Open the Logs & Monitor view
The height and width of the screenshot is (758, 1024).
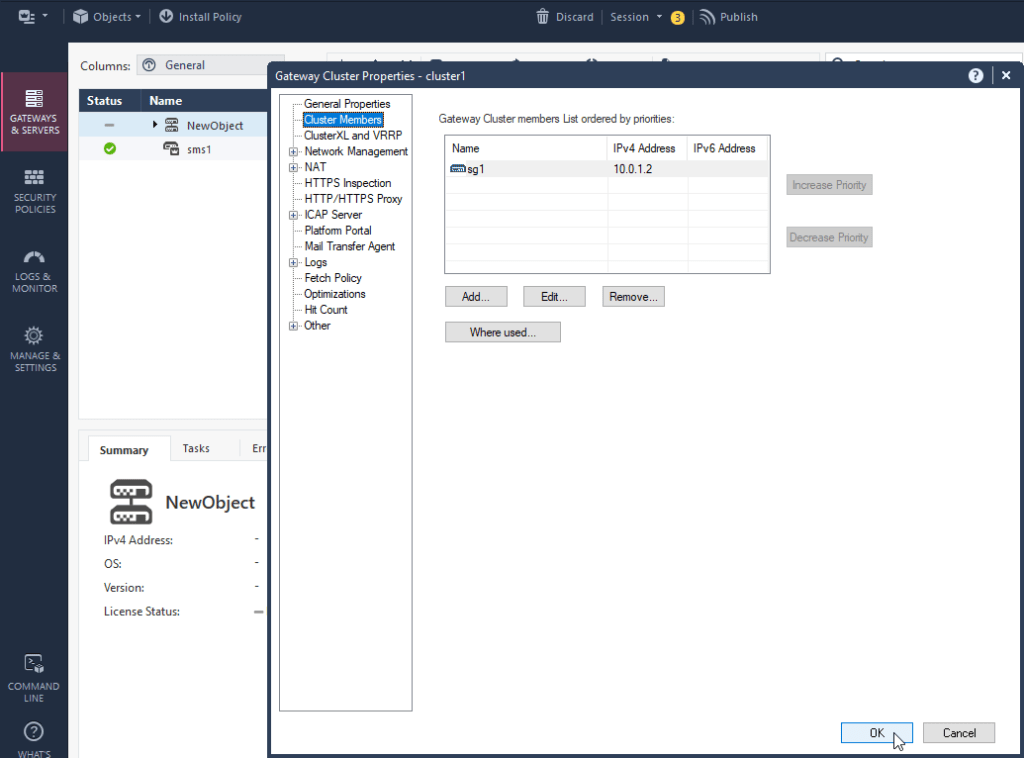[x=34, y=270]
